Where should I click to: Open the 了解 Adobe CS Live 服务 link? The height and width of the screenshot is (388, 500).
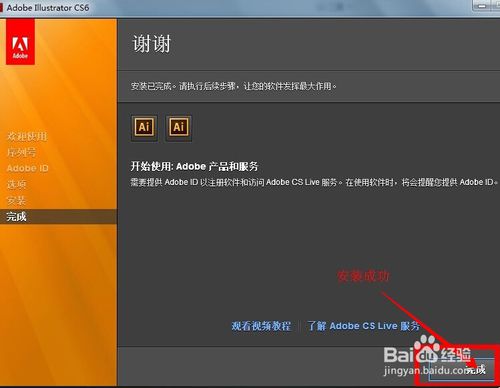pos(363,326)
